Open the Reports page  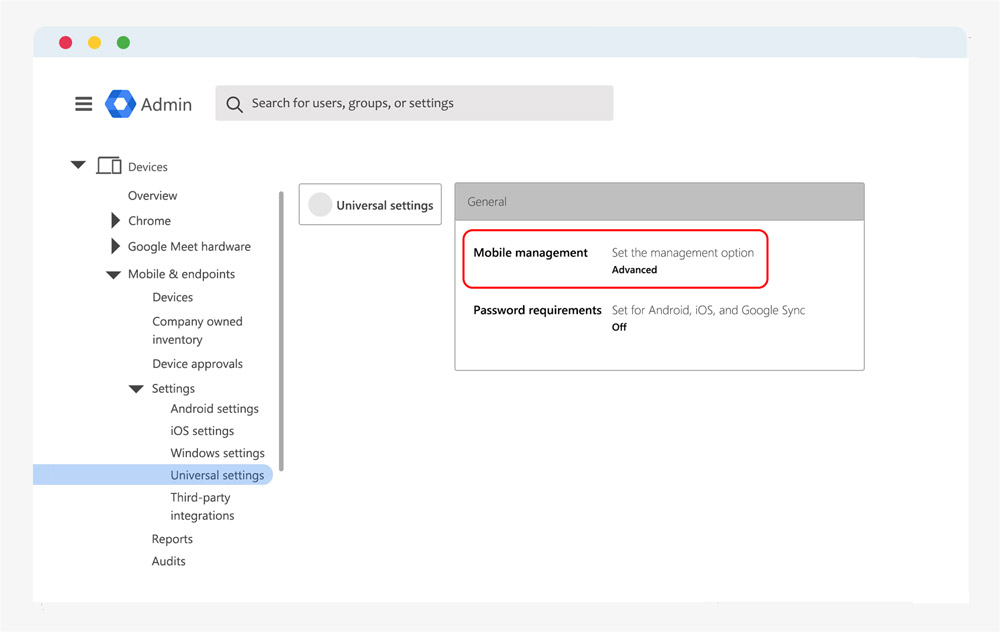click(172, 539)
